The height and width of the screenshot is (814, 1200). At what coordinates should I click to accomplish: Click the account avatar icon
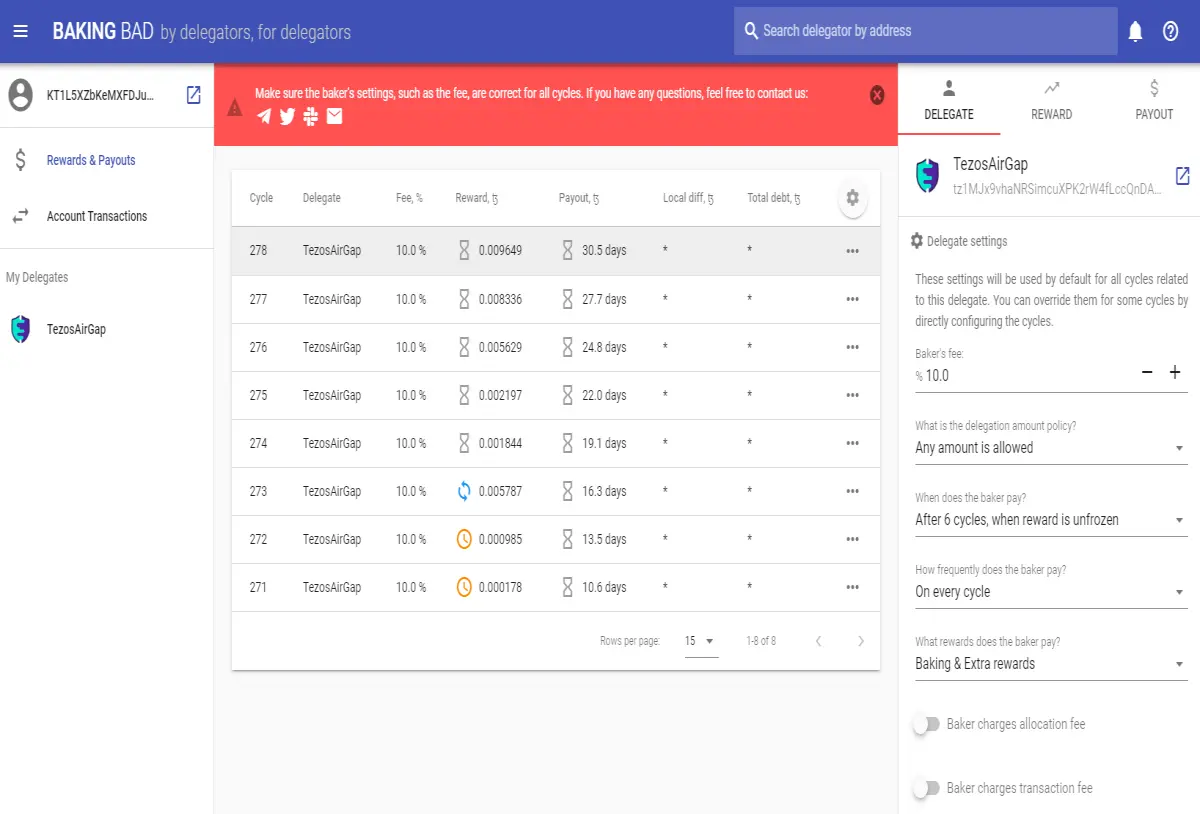click(x=20, y=95)
